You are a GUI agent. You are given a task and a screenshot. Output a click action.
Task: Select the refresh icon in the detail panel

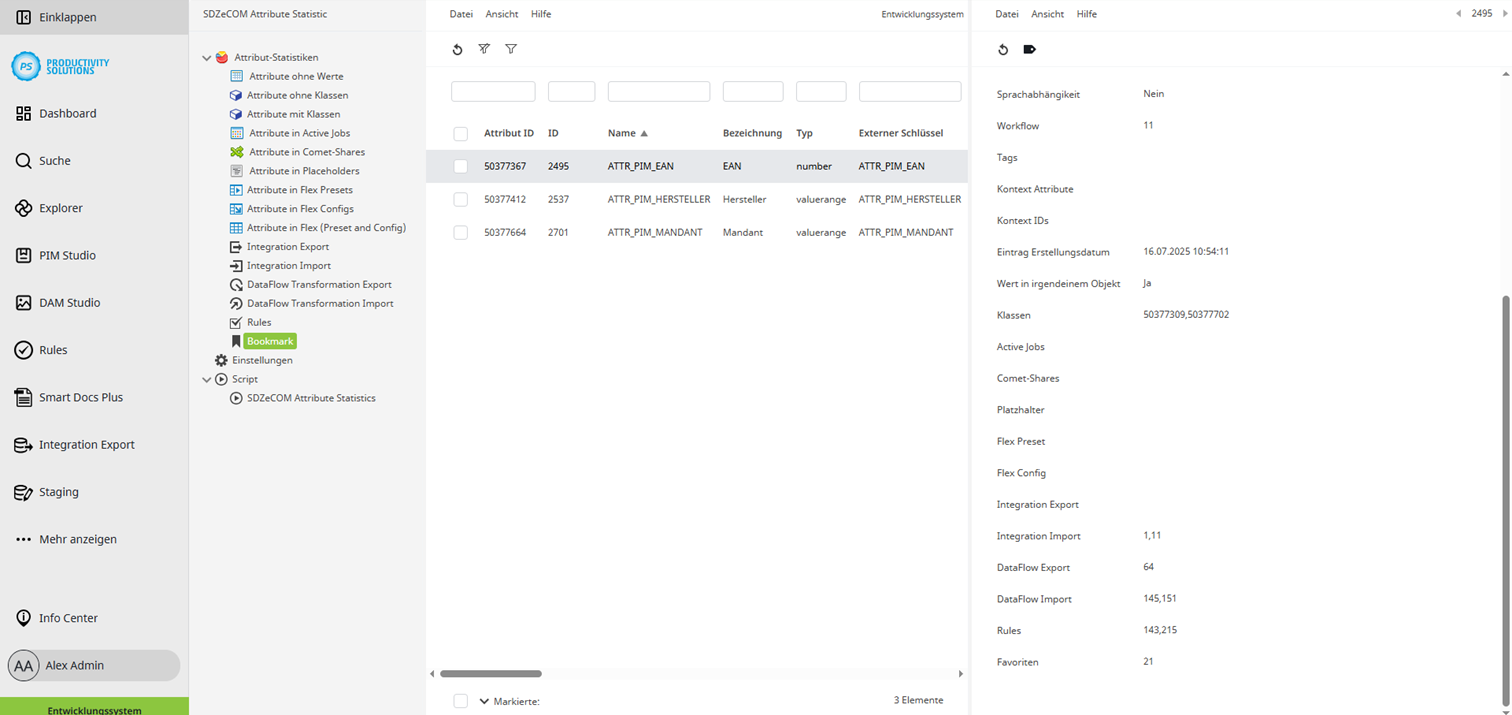pyautogui.click(x=1003, y=49)
